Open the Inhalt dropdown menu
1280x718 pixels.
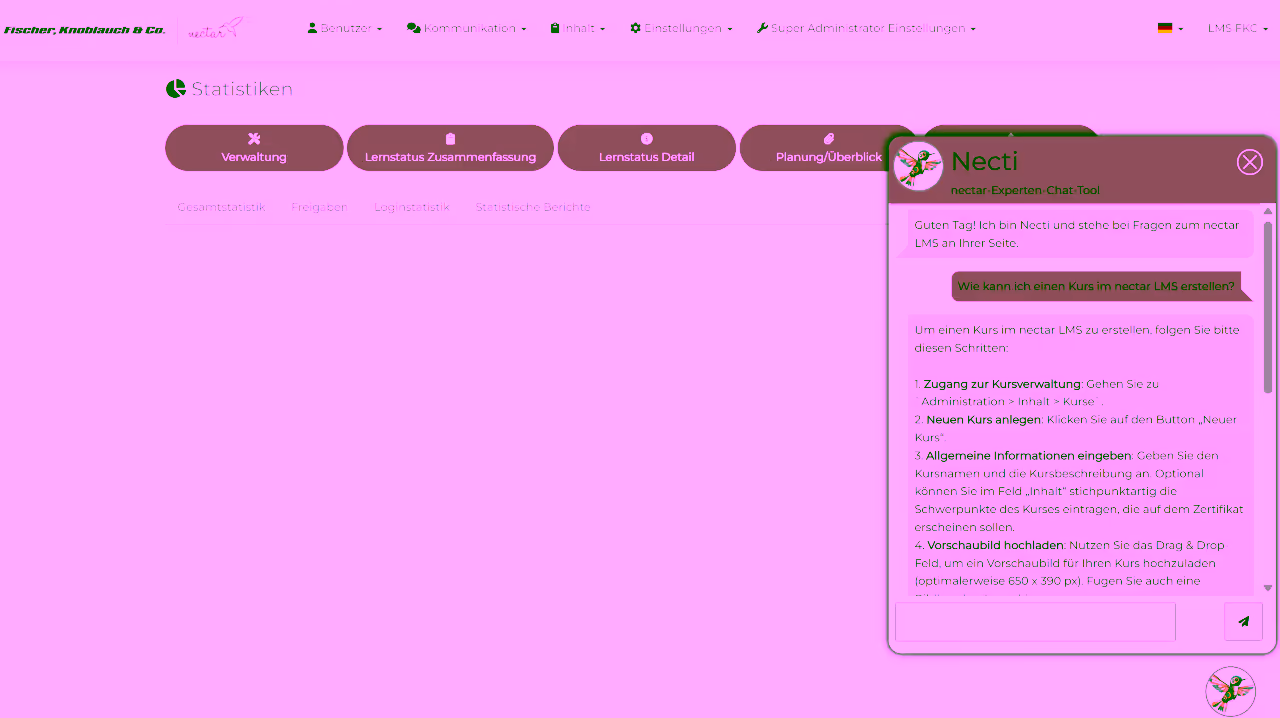tap(578, 28)
